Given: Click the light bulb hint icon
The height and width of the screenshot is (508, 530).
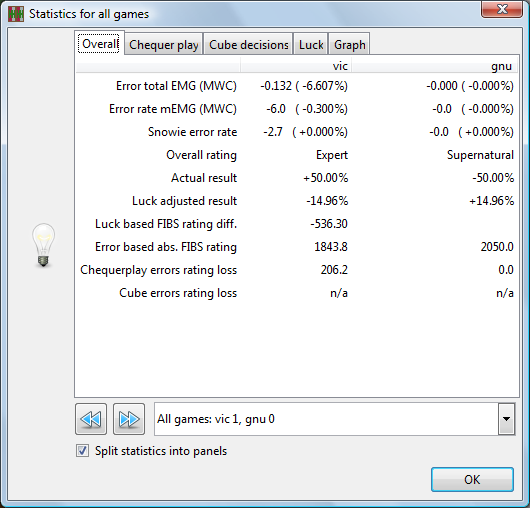Looking at the screenshot, I should point(43,245).
